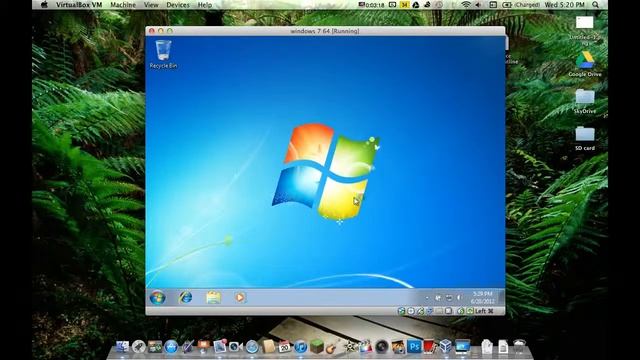Open the Devices menu

coord(178,5)
